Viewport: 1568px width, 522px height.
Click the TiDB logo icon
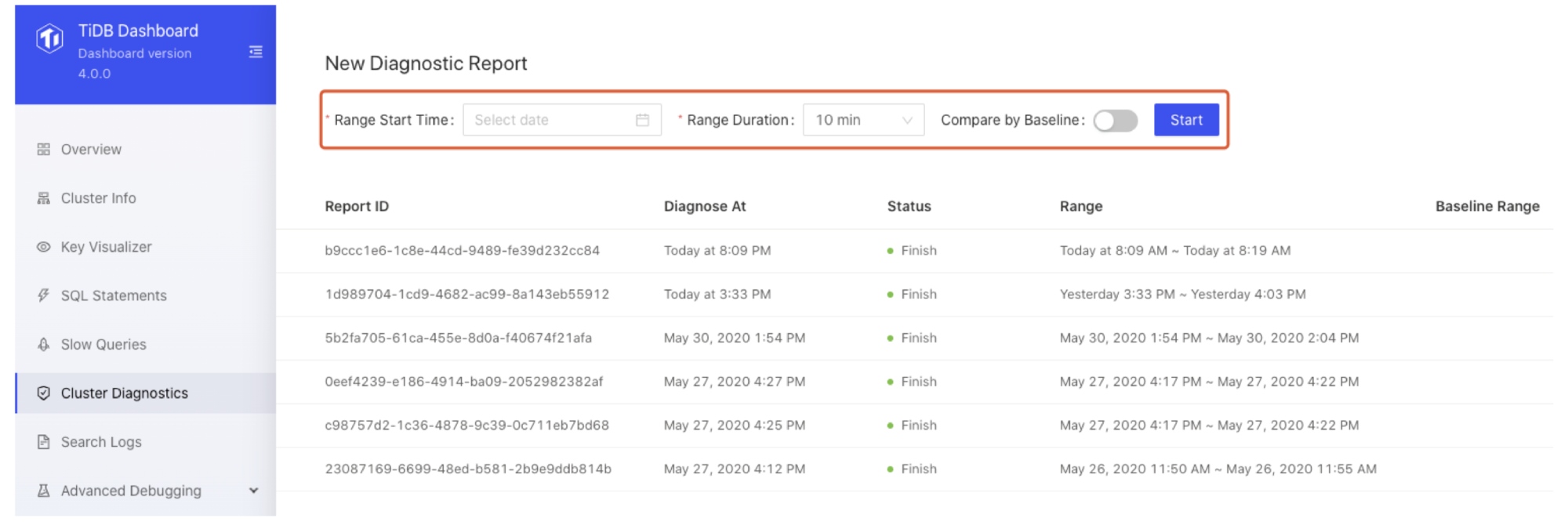tap(49, 38)
